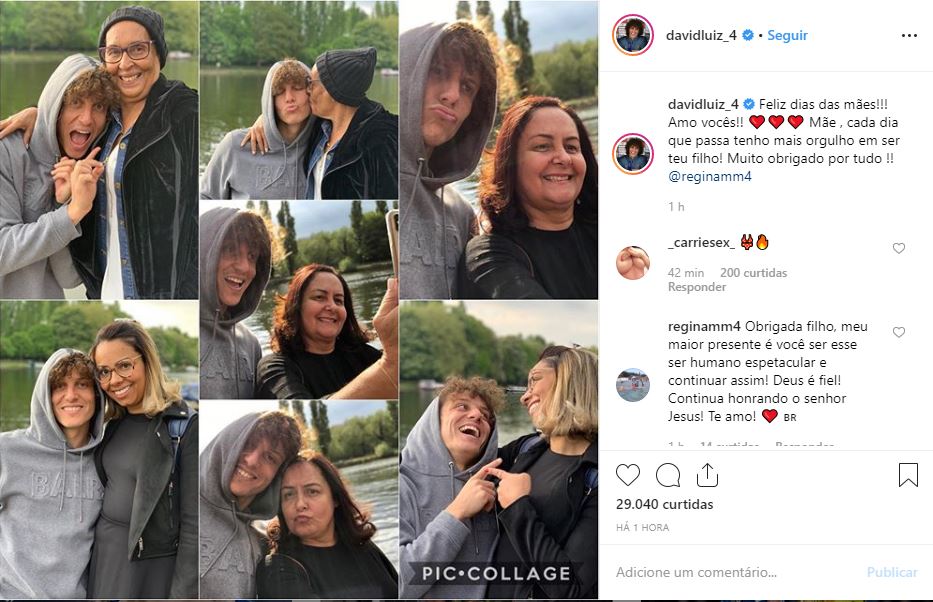Open the comment speech bubble icon
Image resolution: width=933 pixels, height=602 pixels.
click(668, 475)
